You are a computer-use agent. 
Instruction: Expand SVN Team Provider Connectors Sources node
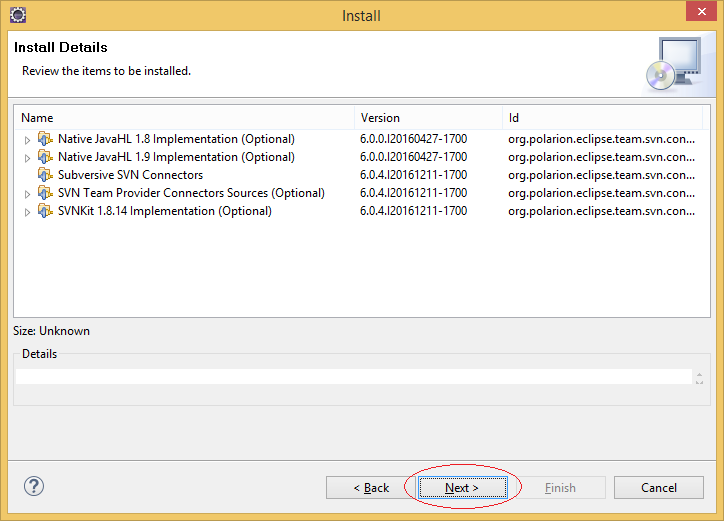coord(27,194)
